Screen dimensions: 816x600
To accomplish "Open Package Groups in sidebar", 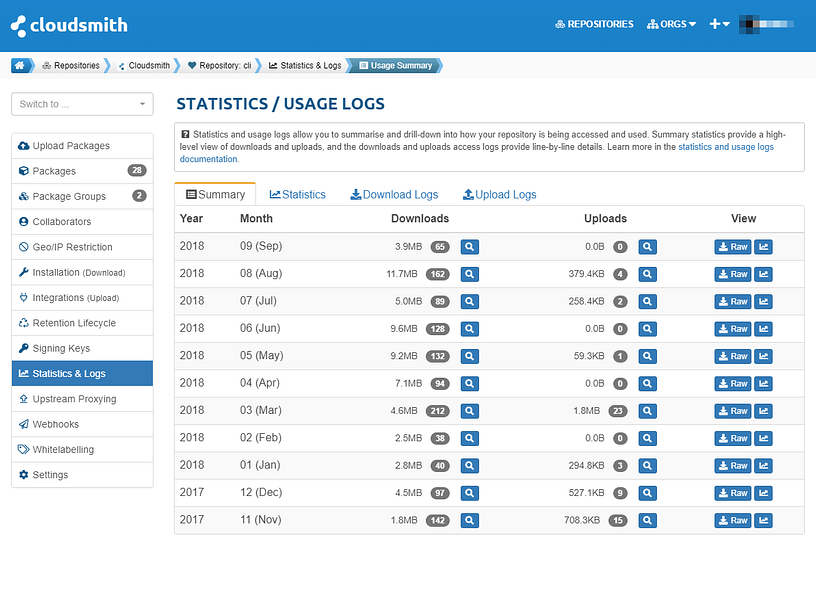I will (82, 196).
